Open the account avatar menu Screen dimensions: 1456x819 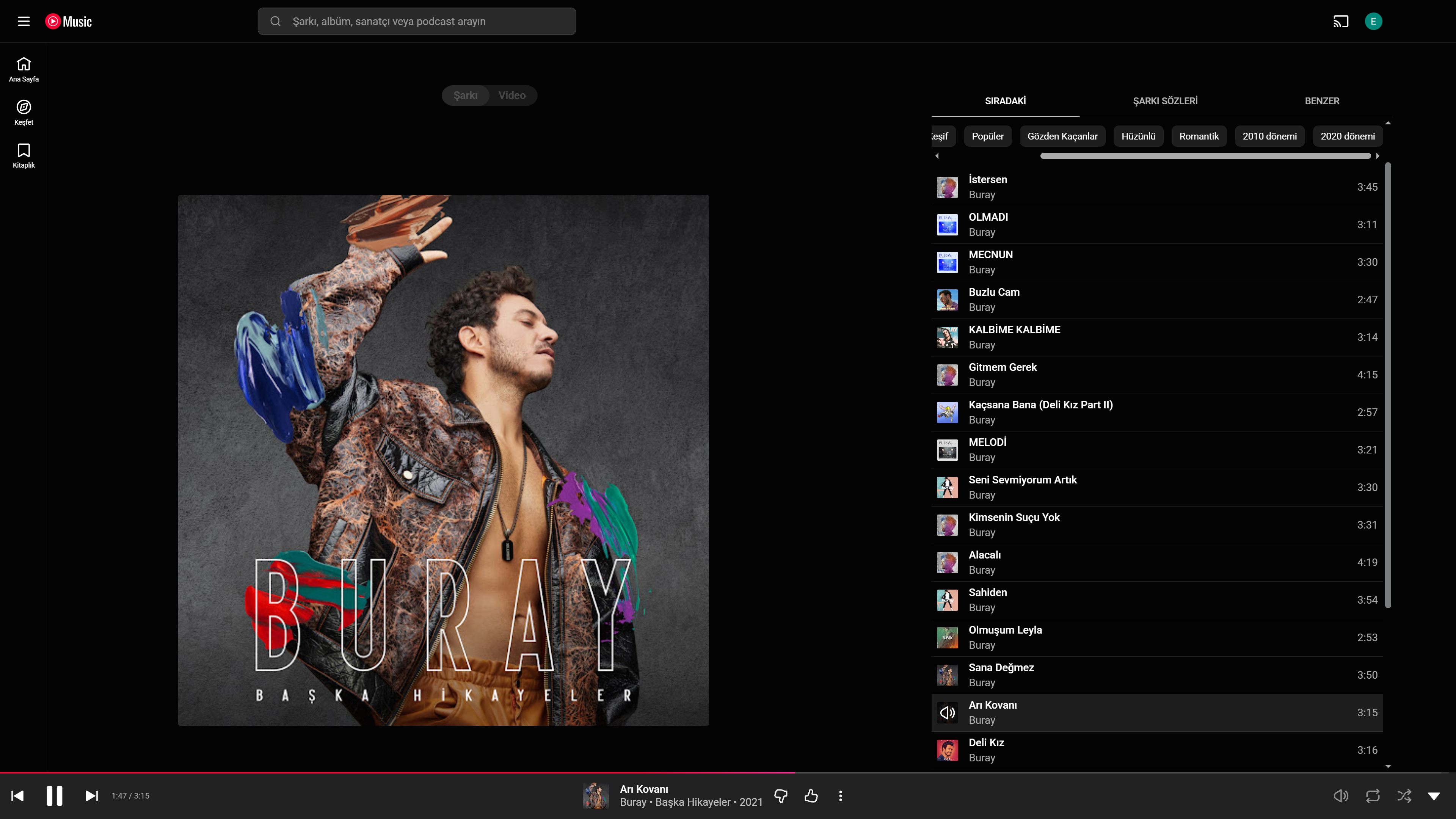pyautogui.click(x=1373, y=22)
